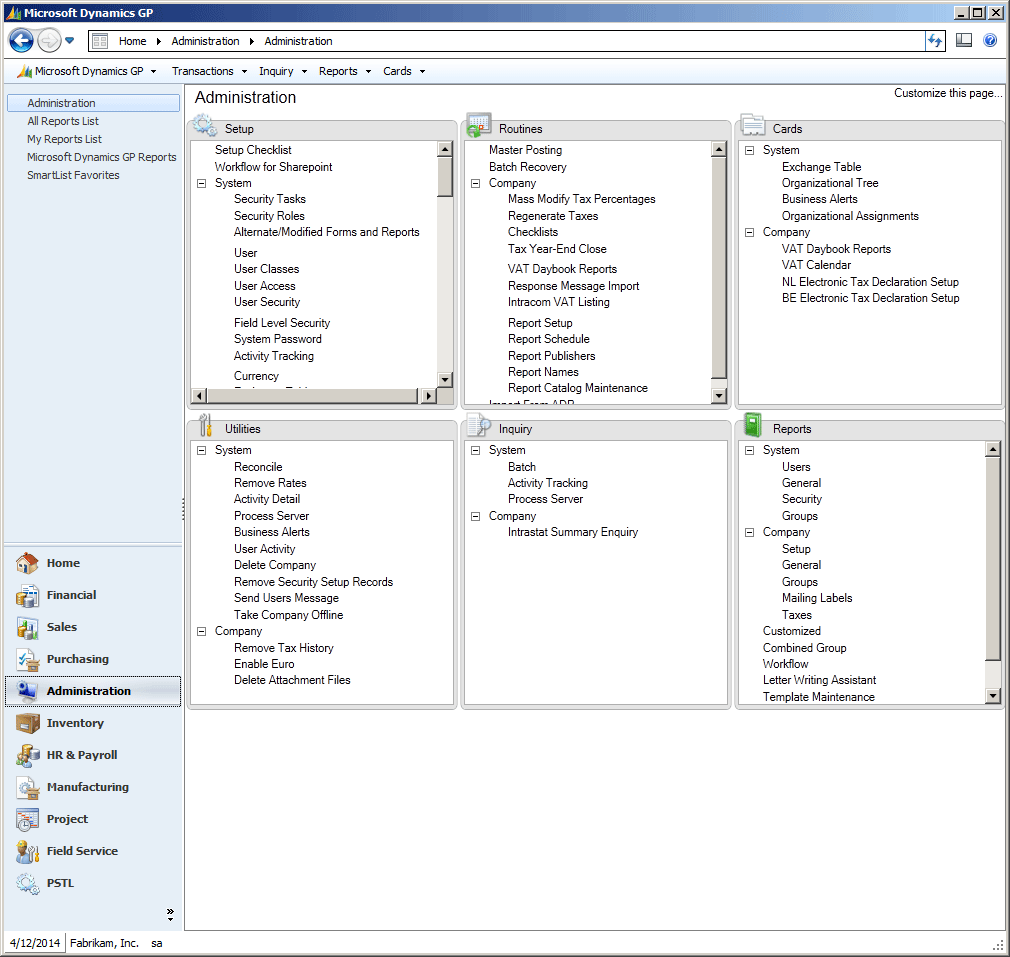Open the Inventory module icon
Screen dimensions: 1010x957
pos(28,724)
